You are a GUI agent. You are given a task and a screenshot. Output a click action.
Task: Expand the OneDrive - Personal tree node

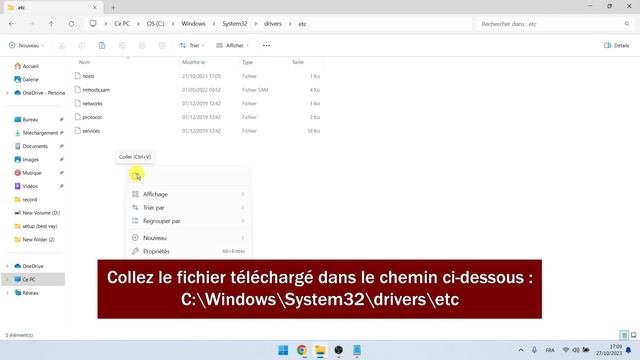click(x=7, y=93)
